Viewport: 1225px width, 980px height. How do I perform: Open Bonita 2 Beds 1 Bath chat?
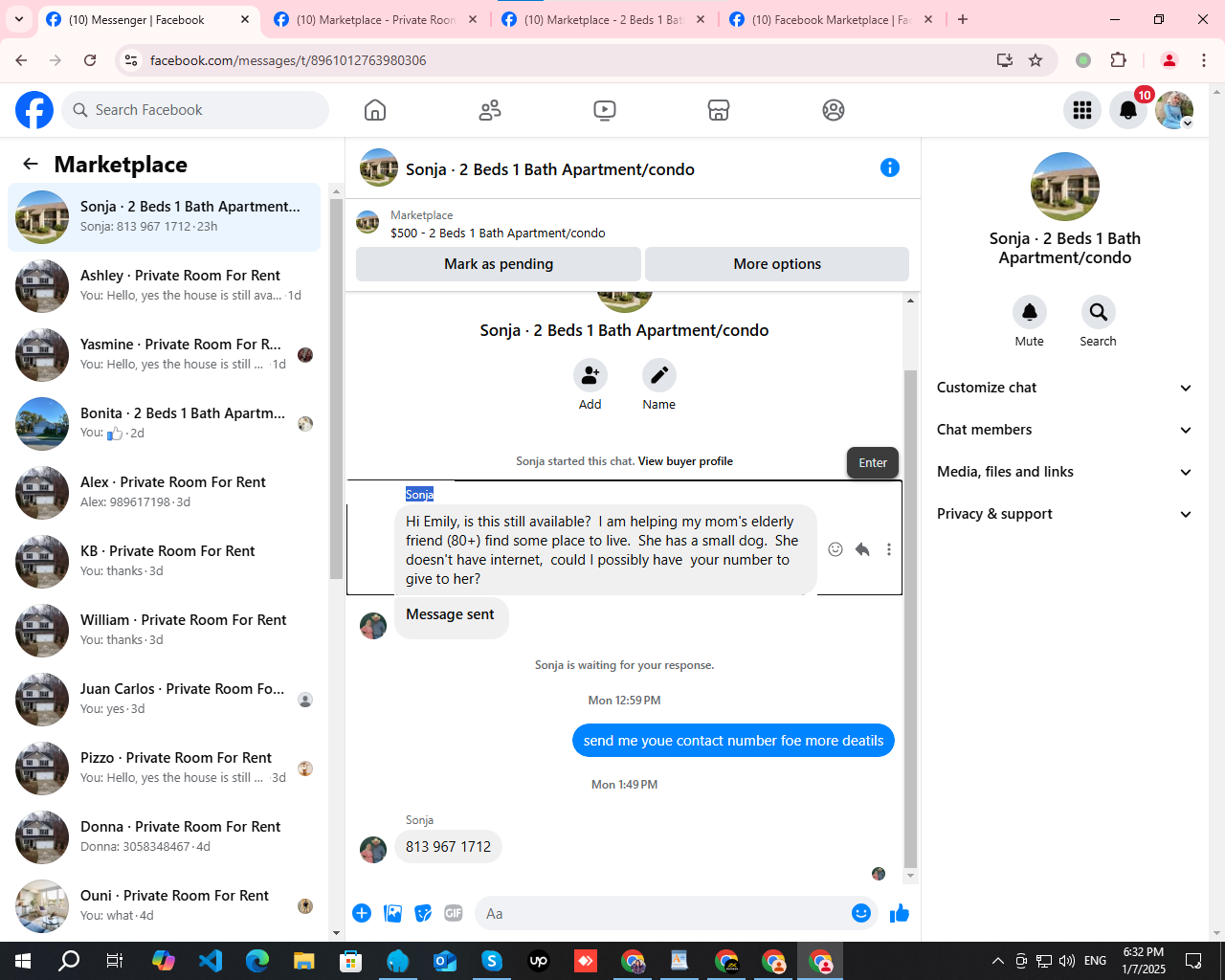165,424
